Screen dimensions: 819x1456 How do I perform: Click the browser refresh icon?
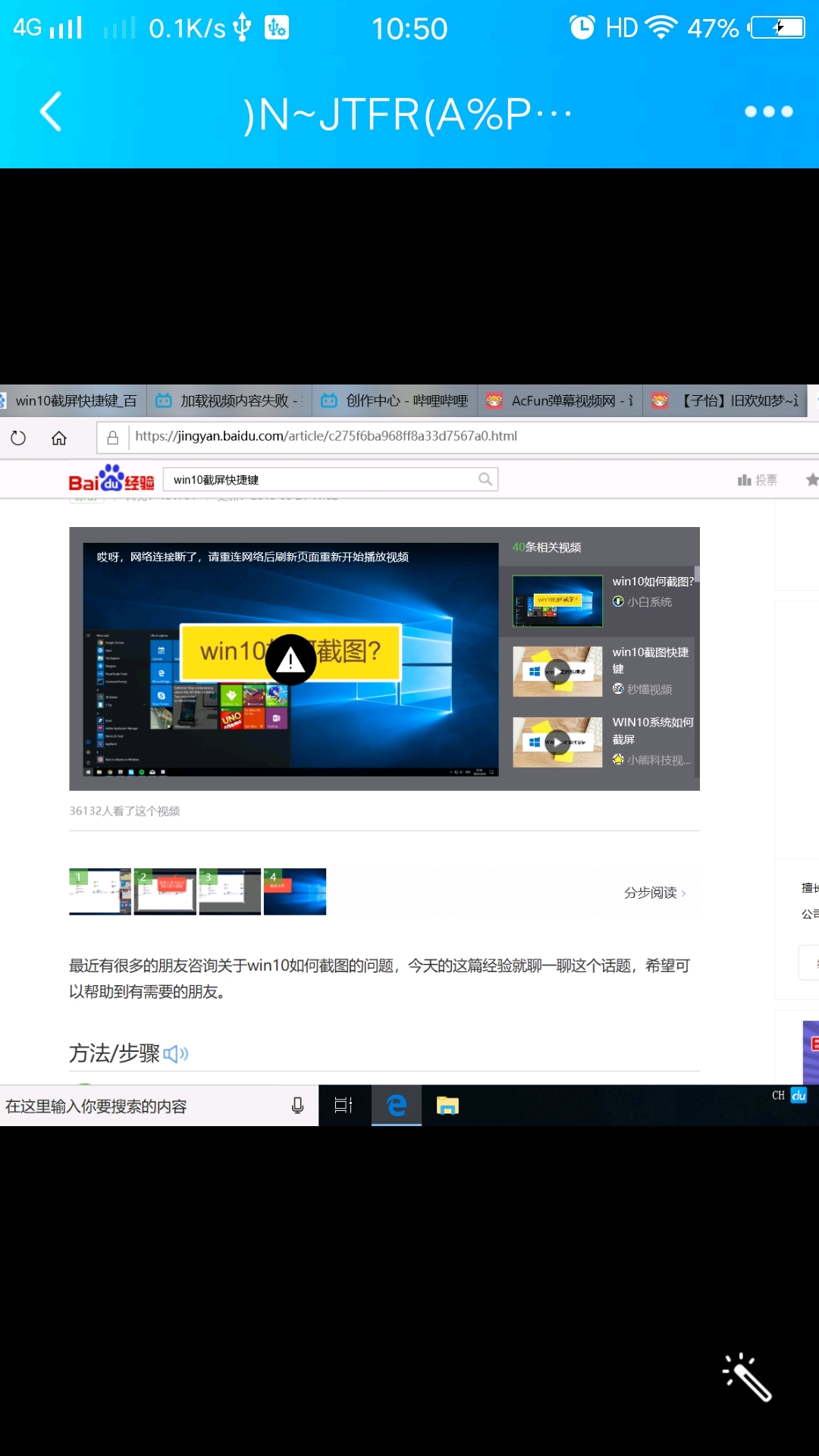18,438
